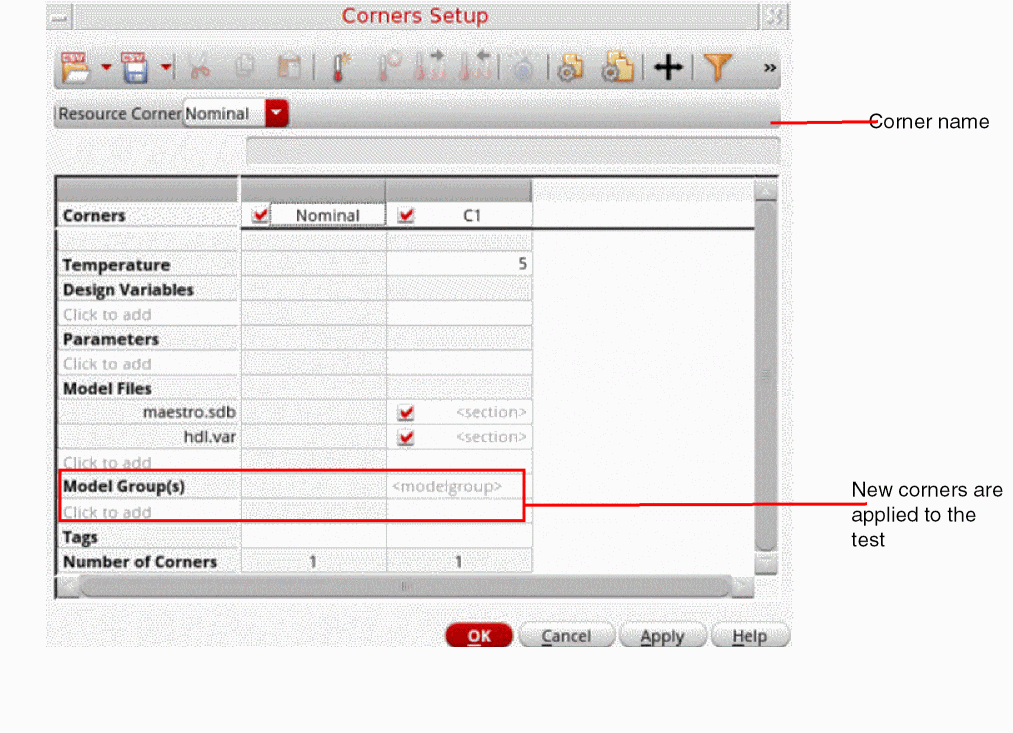Toggle maestro.sdb checkbox for C1
This screenshot has height=733, width=1013.
406,412
